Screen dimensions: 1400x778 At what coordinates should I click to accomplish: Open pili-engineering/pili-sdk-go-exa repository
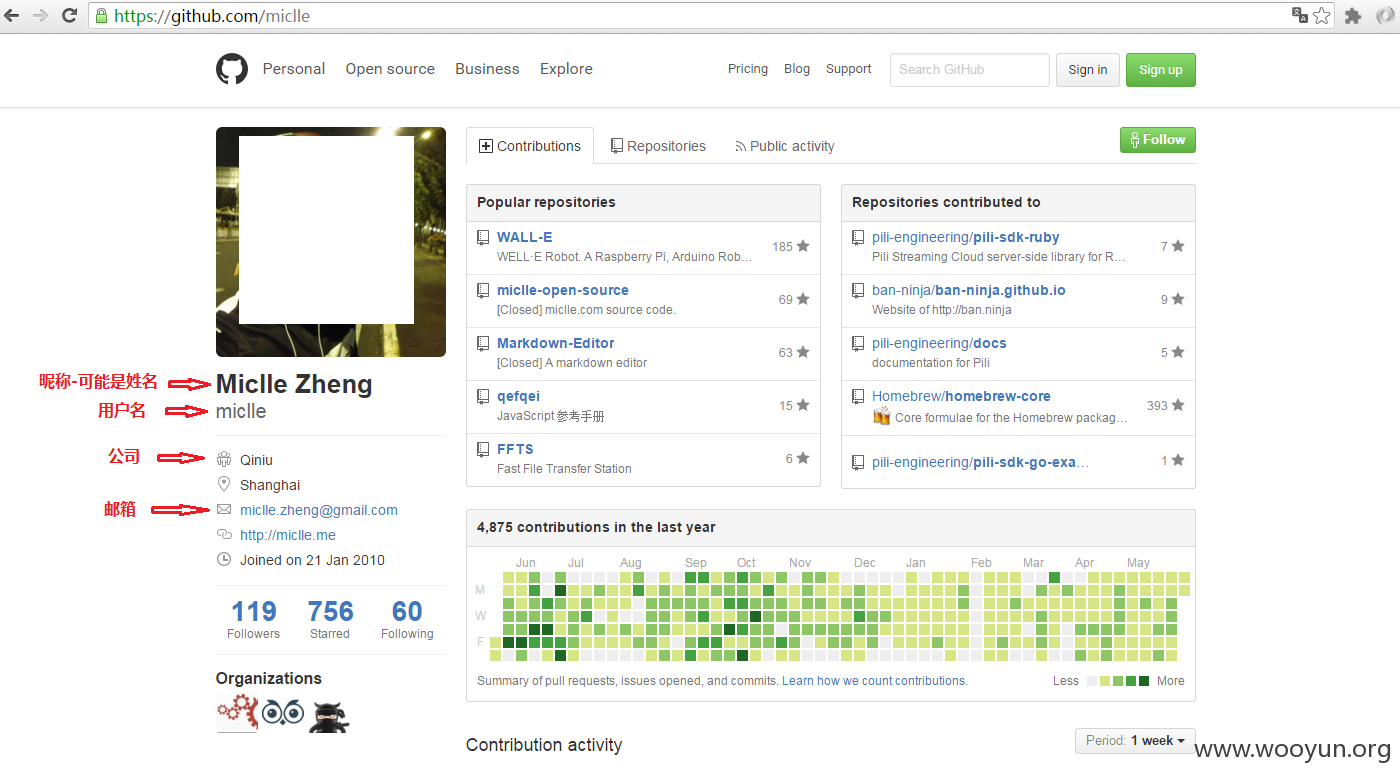[981, 462]
